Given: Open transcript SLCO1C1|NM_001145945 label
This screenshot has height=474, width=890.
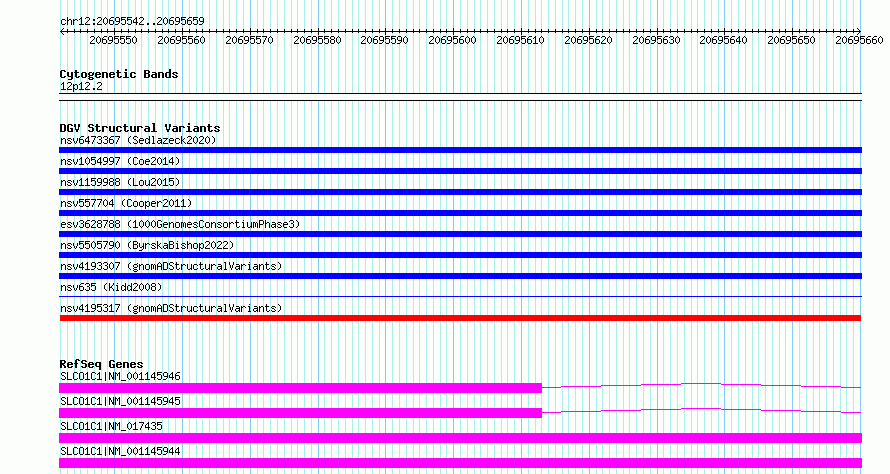Looking at the screenshot, I should (120, 401).
